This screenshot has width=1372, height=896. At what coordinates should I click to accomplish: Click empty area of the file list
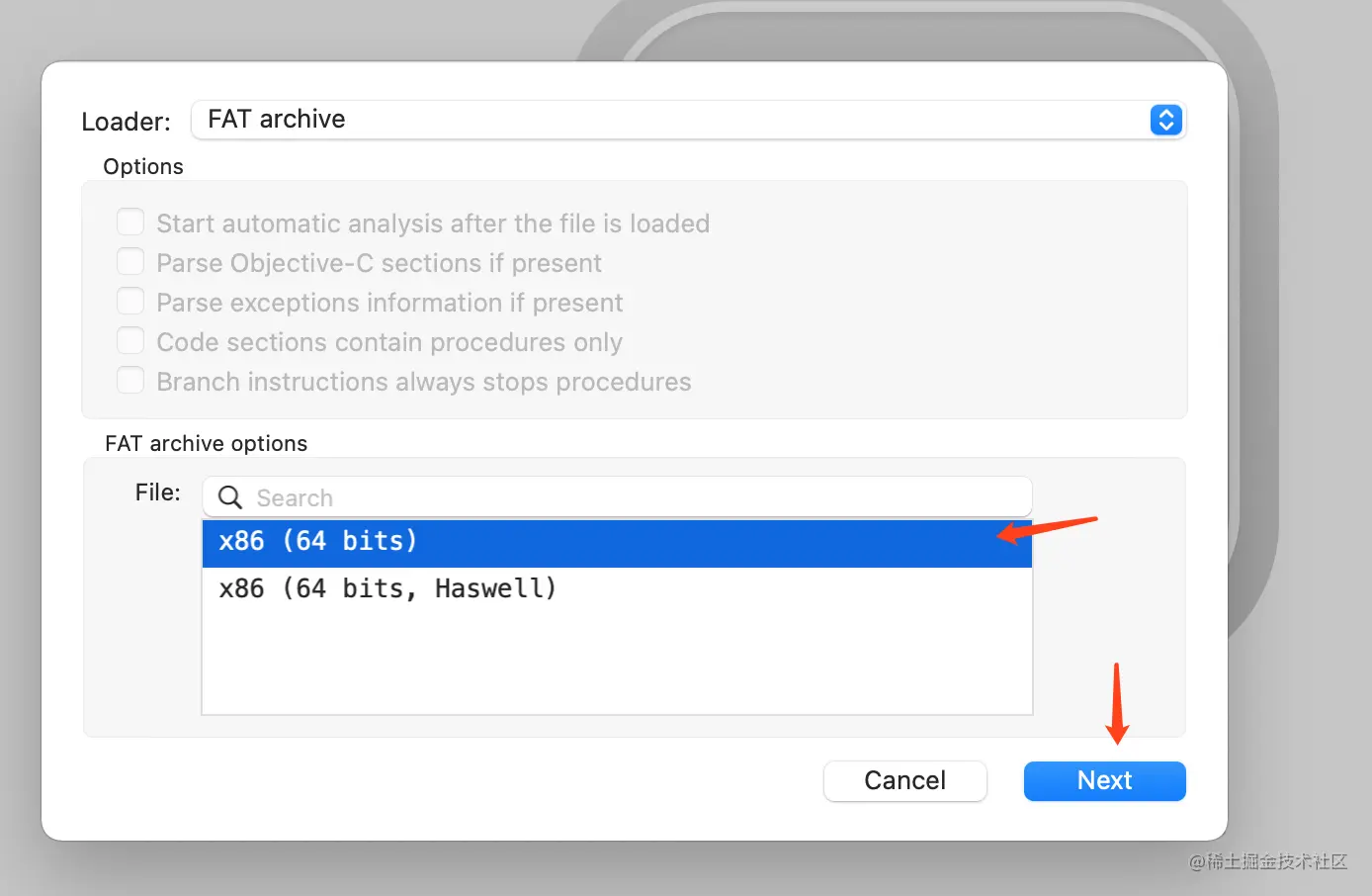point(617,663)
